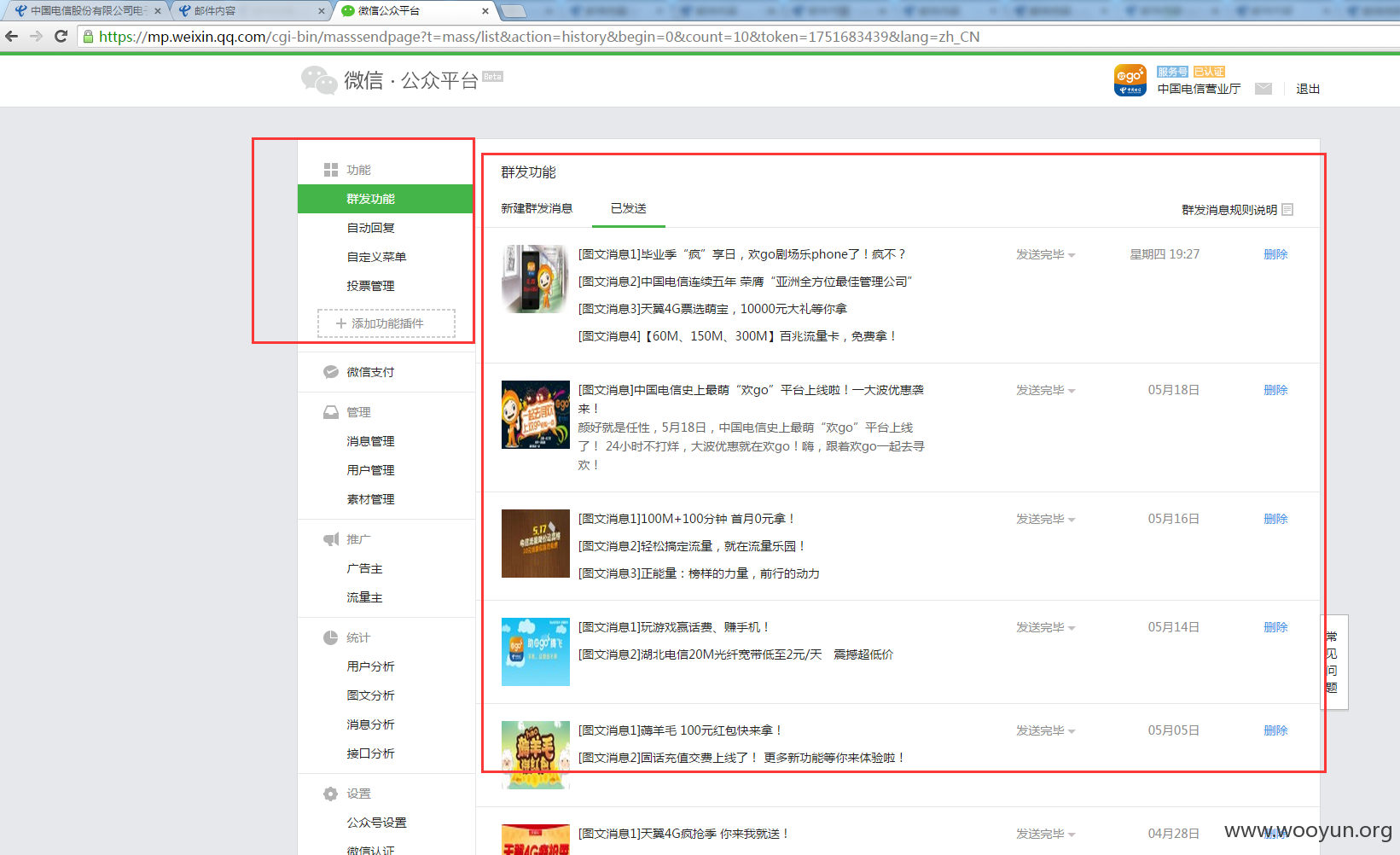Viewport: 1400px width, 855px height.
Task: Select the 已发送 tab
Action: click(x=629, y=208)
